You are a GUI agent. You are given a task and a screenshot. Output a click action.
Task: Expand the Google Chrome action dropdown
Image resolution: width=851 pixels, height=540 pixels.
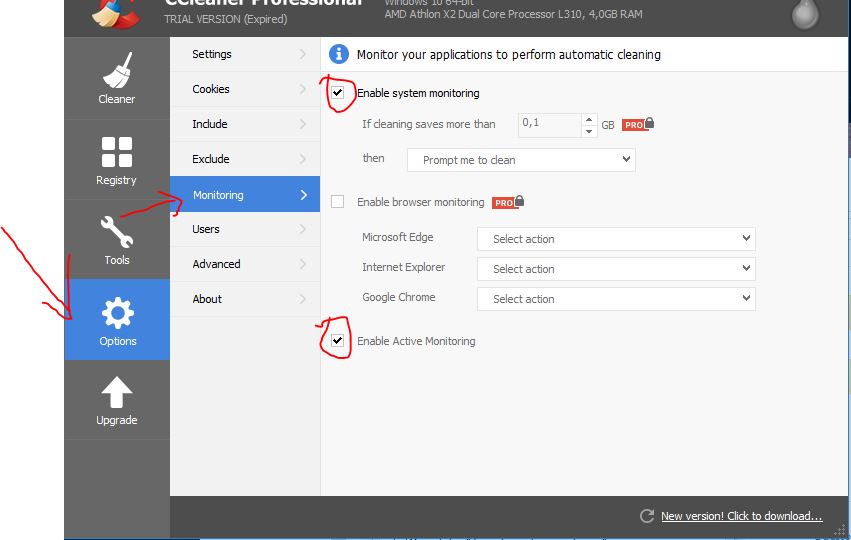coord(616,299)
